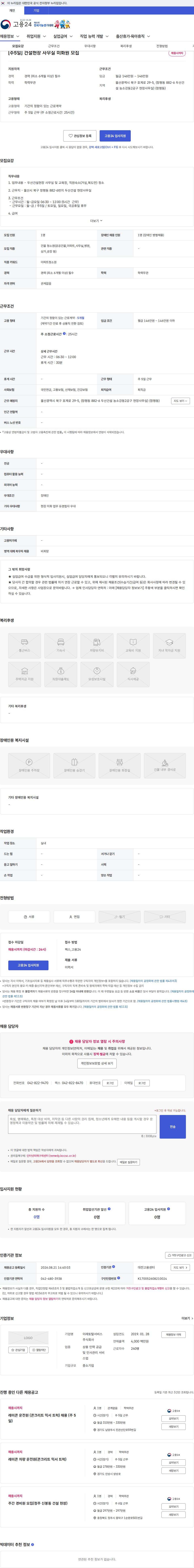Open 더보기 in 기업정보 section
194x1568 pixels.
point(187,1318)
